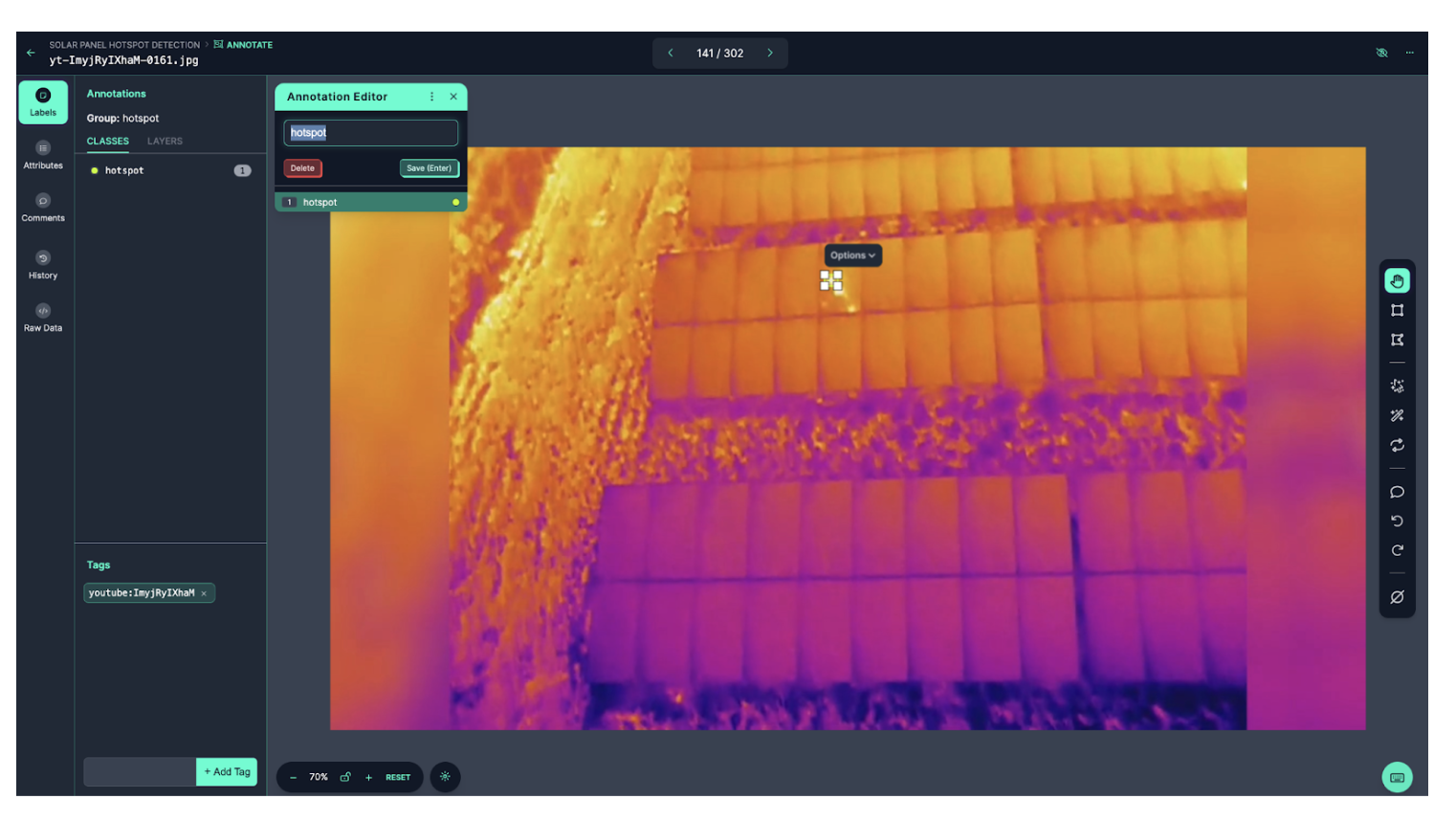Click the undo arrow in right toolbar
The image size is (1456, 821).
tap(1397, 521)
